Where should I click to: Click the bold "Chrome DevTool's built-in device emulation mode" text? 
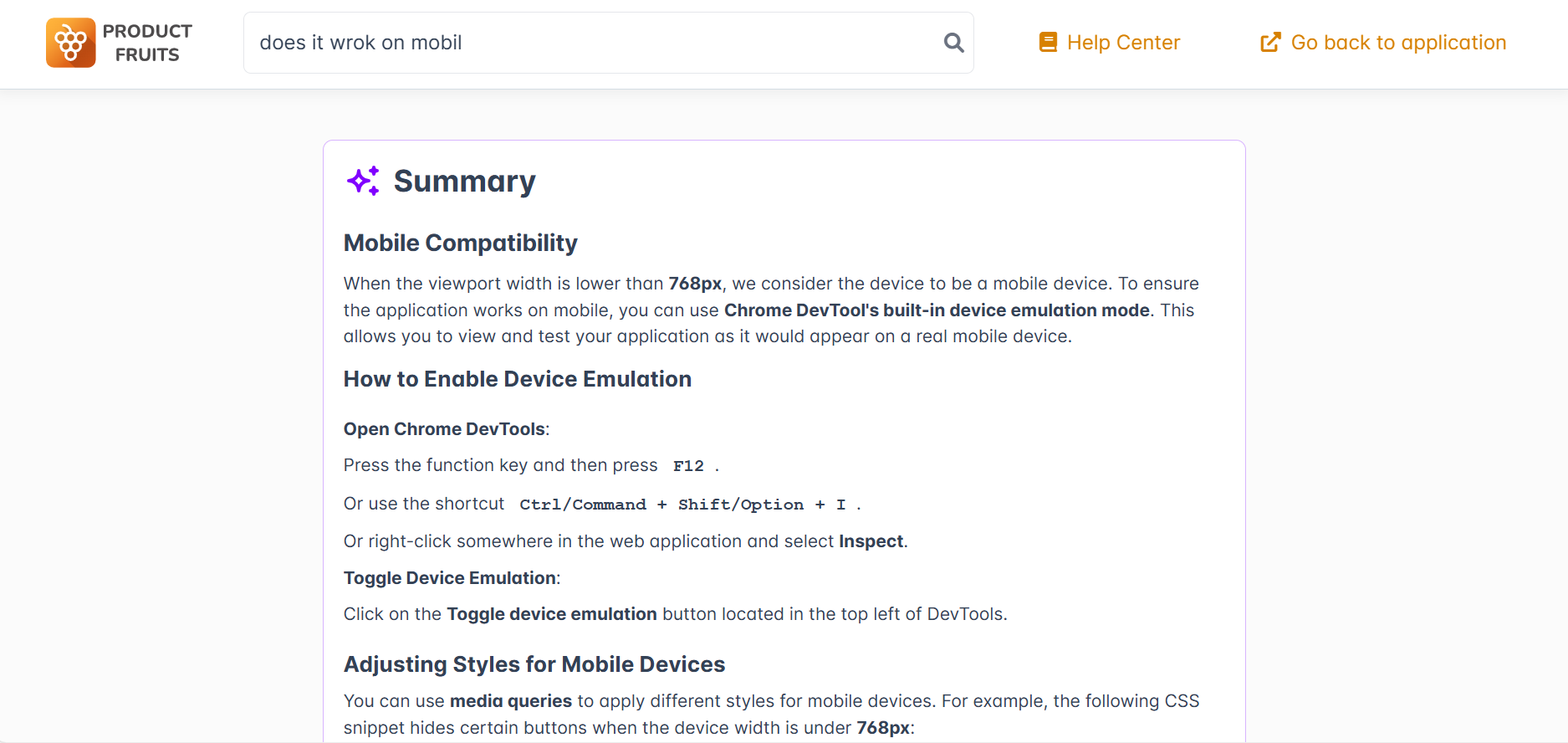pyautogui.click(x=937, y=310)
